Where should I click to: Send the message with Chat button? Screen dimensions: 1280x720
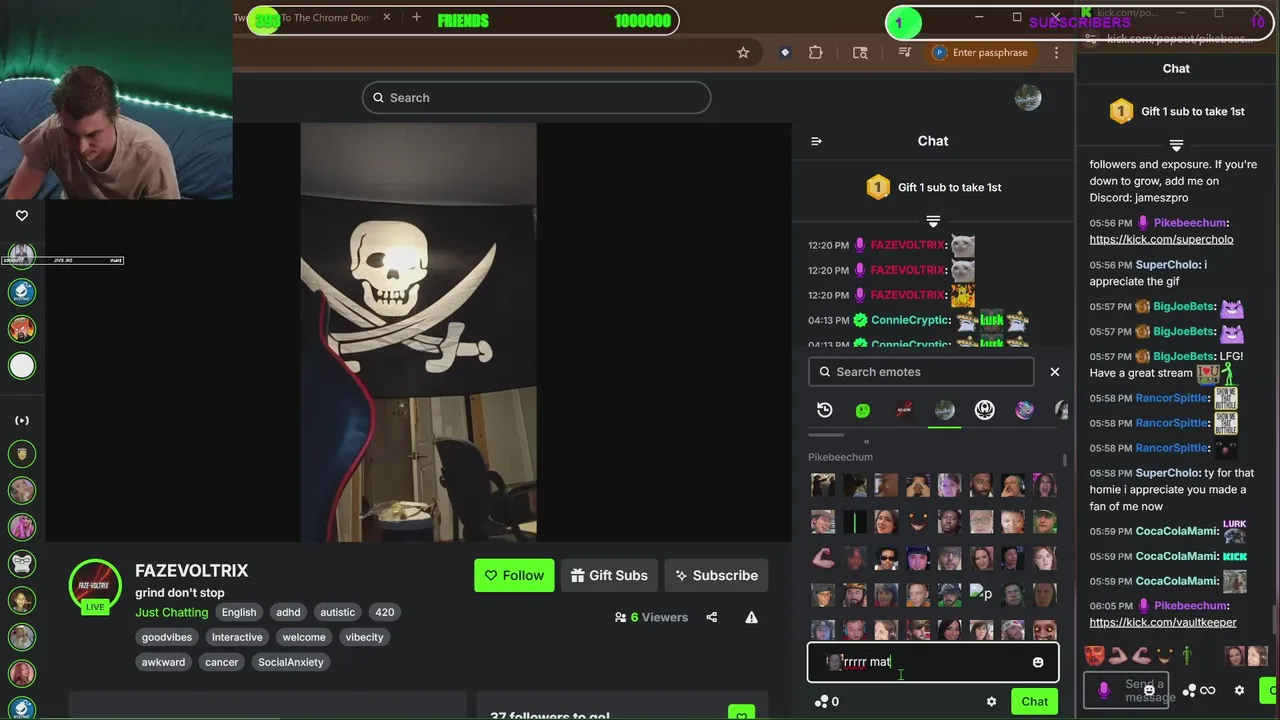1034,702
